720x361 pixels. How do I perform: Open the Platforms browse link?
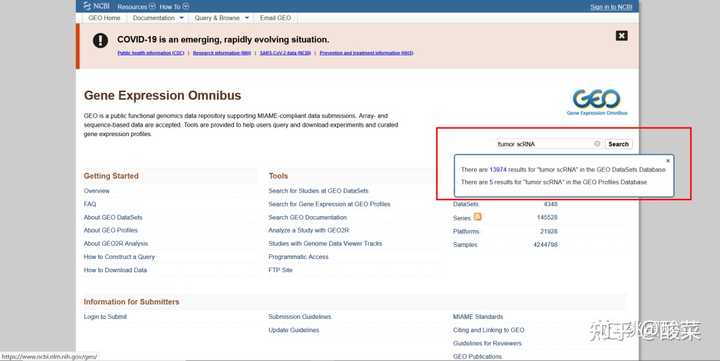point(466,231)
